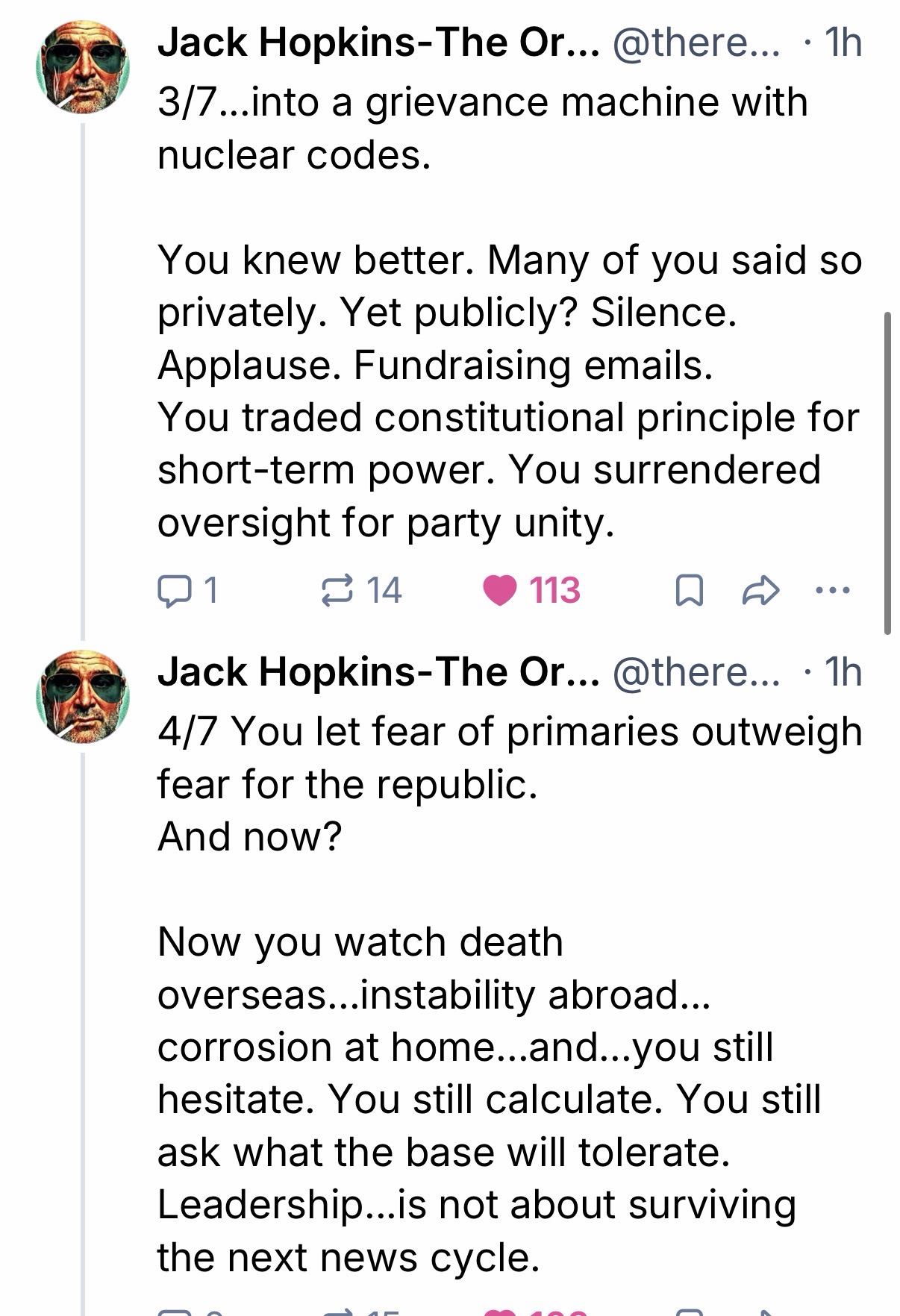Open Jack Hopkins display name on 3/7 tweet
Viewport: 900px width, 1316px height.
point(378,43)
